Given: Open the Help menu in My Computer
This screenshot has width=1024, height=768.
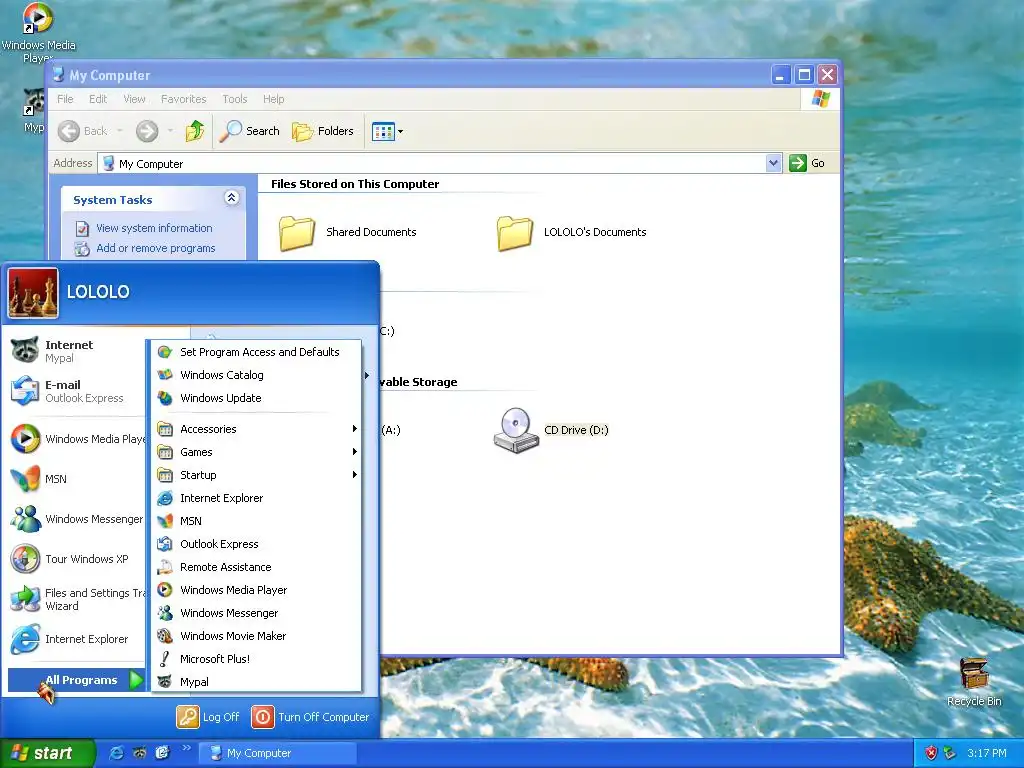Looking at the screenshot, I should [x=274, y=99].
